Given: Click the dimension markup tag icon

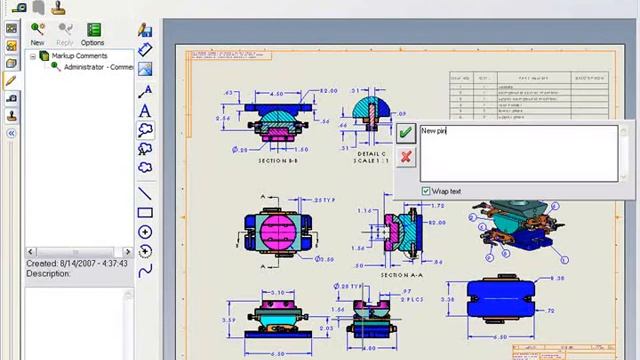Looking at the screenshot, I should coord(145,49).
